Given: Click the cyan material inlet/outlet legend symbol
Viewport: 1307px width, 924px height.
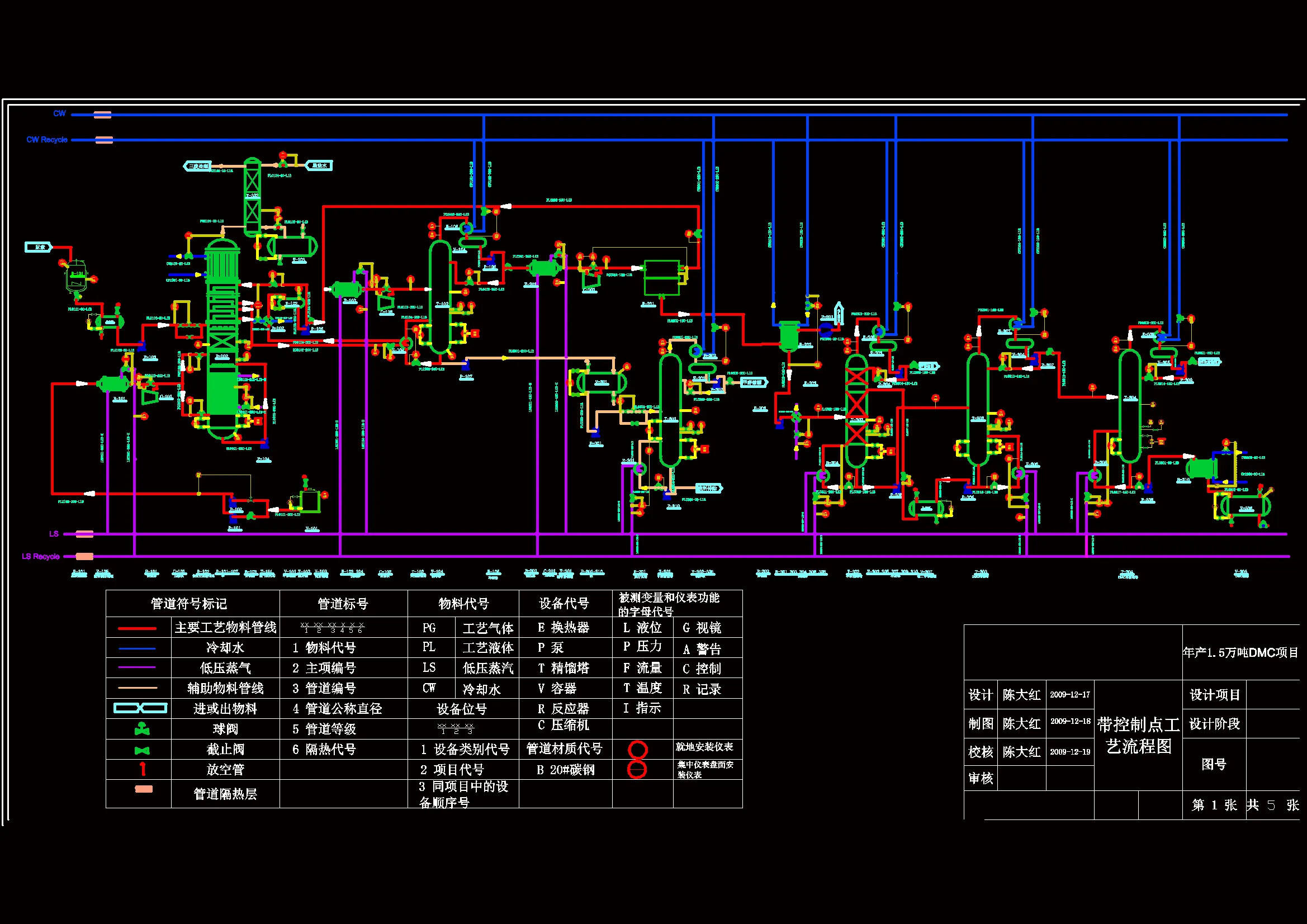Looking at the screenshot, I should [x=140, y=708].
